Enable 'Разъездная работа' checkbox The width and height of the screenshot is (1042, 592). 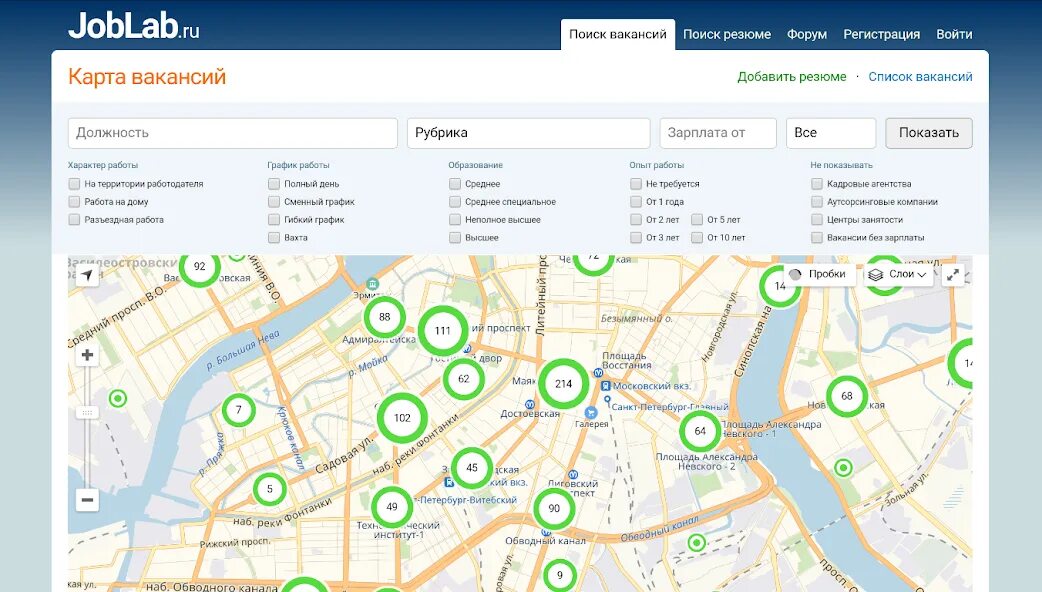point(74,219)
